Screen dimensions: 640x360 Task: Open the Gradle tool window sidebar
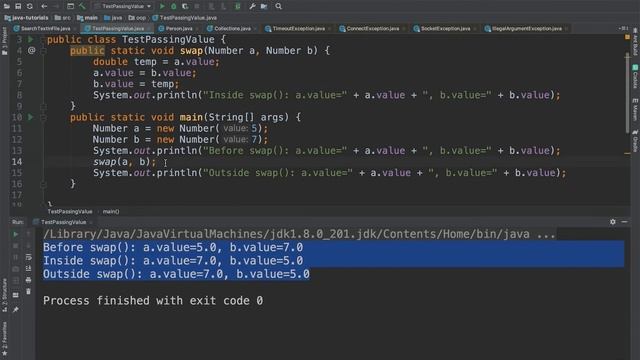(x=636, y=141)
